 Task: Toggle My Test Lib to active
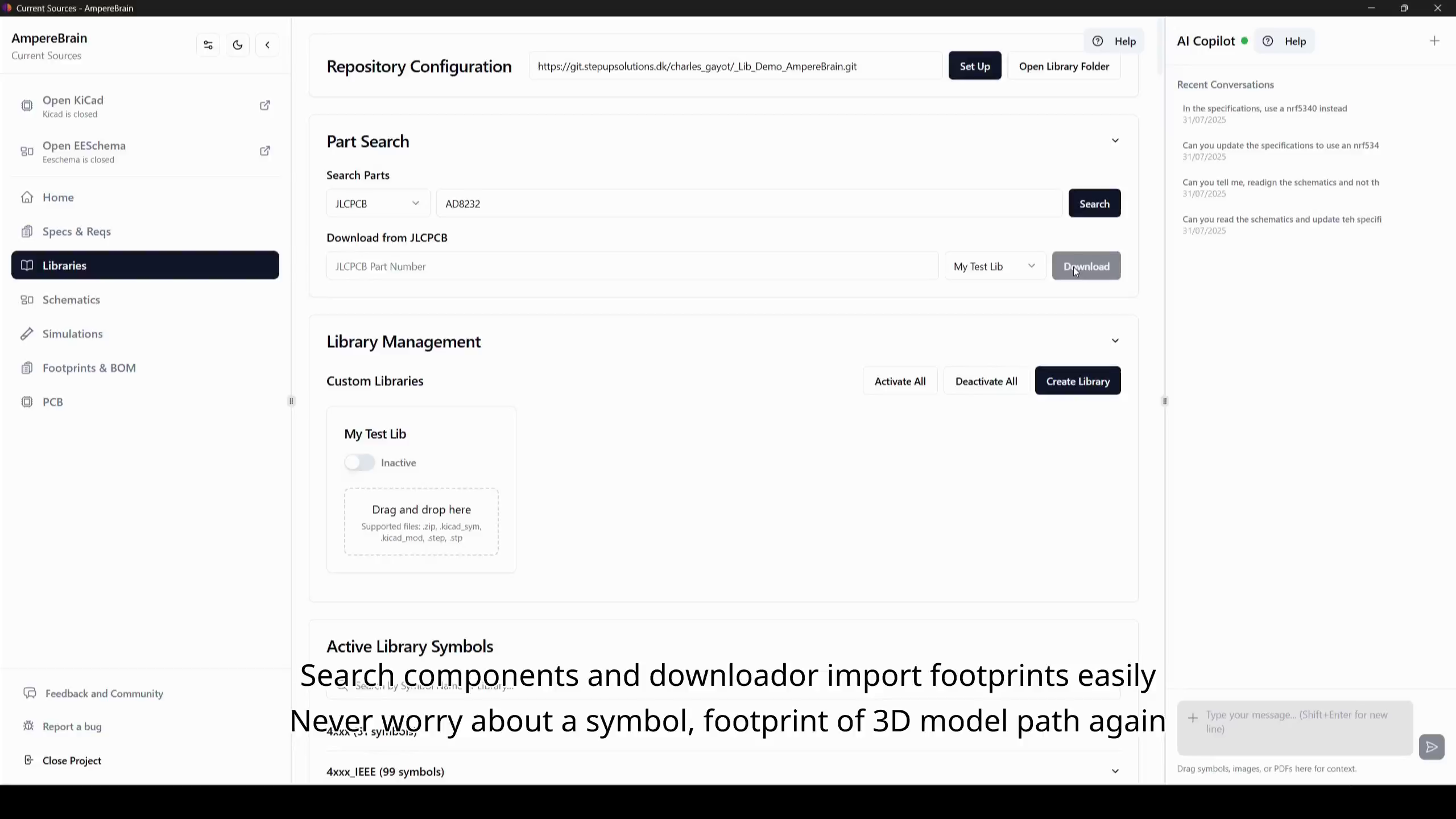(x=359, y=462)
